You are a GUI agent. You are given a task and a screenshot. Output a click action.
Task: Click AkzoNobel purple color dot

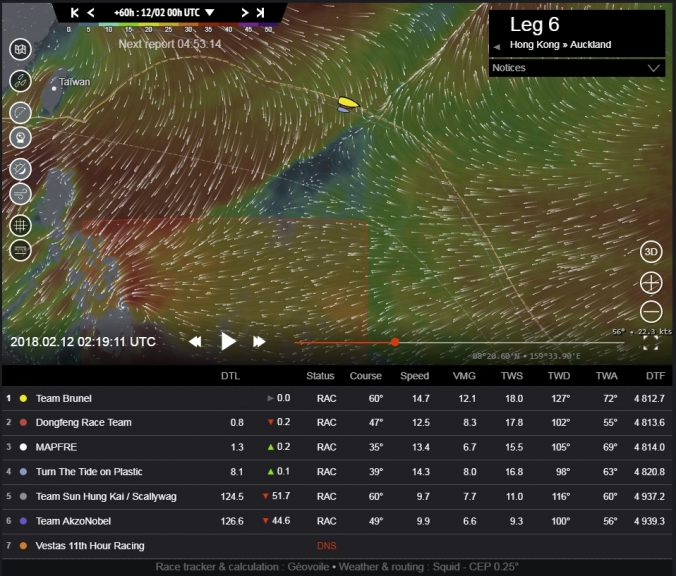coord(23,521)
